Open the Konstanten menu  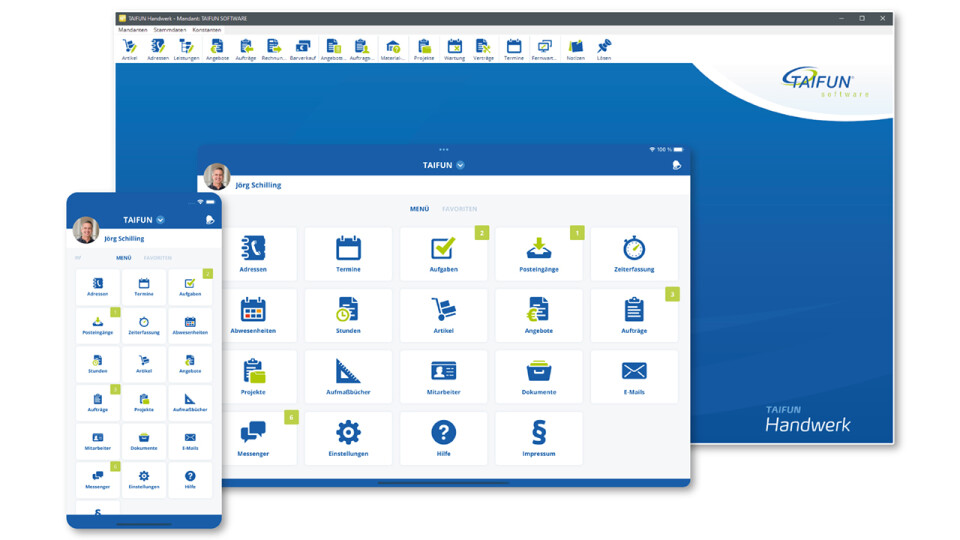[x=207, y=30]
